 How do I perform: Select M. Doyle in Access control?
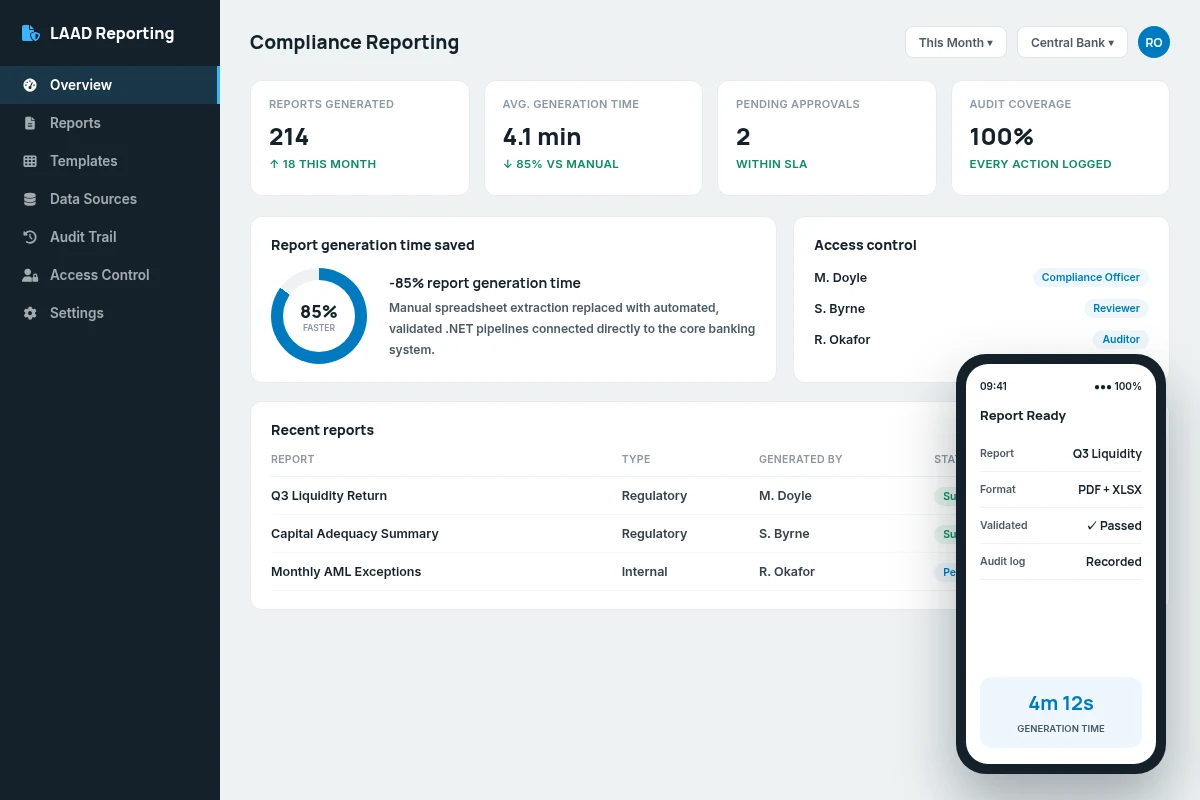840,278
